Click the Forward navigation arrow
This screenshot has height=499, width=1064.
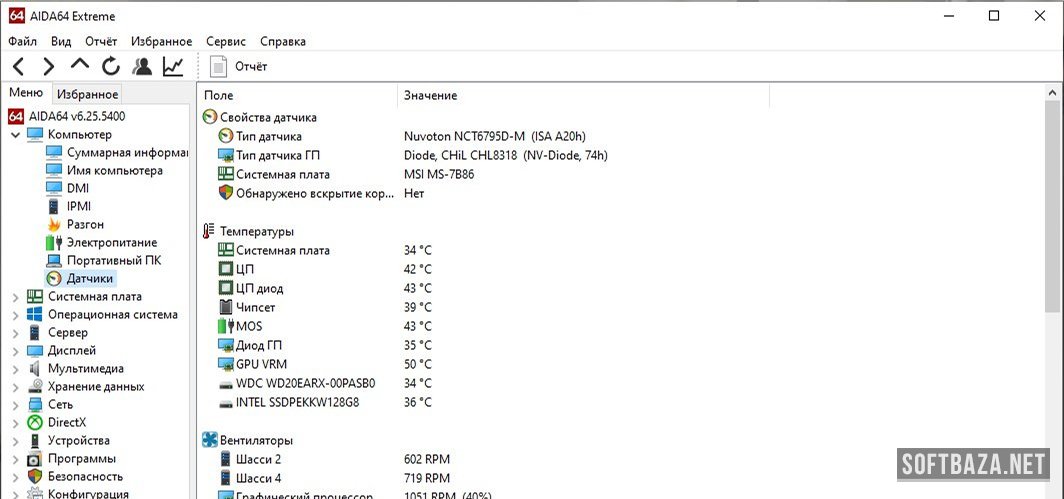point(48,67)
